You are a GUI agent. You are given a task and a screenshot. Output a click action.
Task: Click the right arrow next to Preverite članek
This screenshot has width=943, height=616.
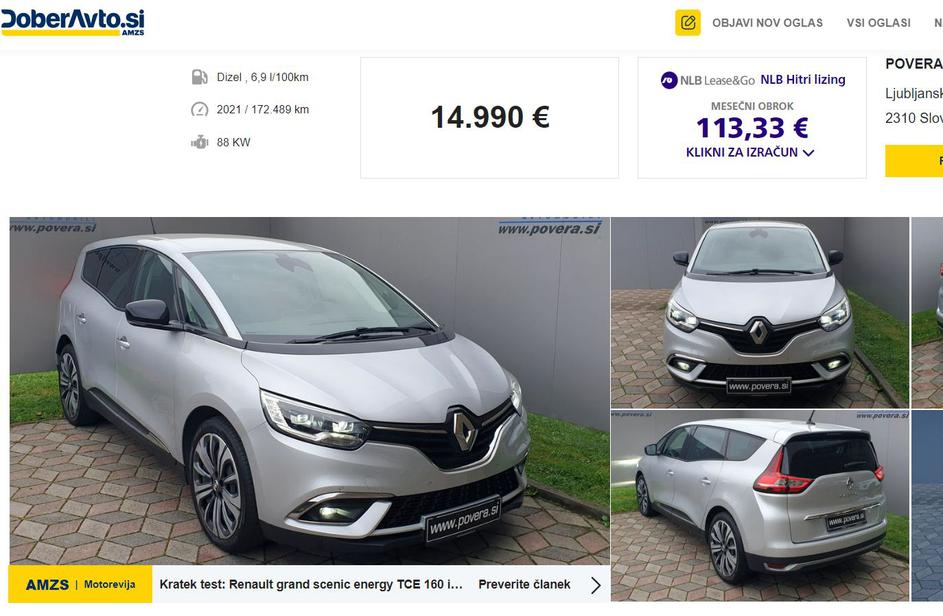pyautogui.click(x=595, y=585)
